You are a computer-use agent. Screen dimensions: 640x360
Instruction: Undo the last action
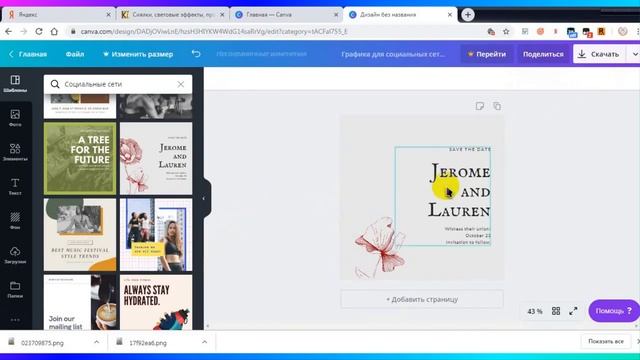[x=196, y=54]
